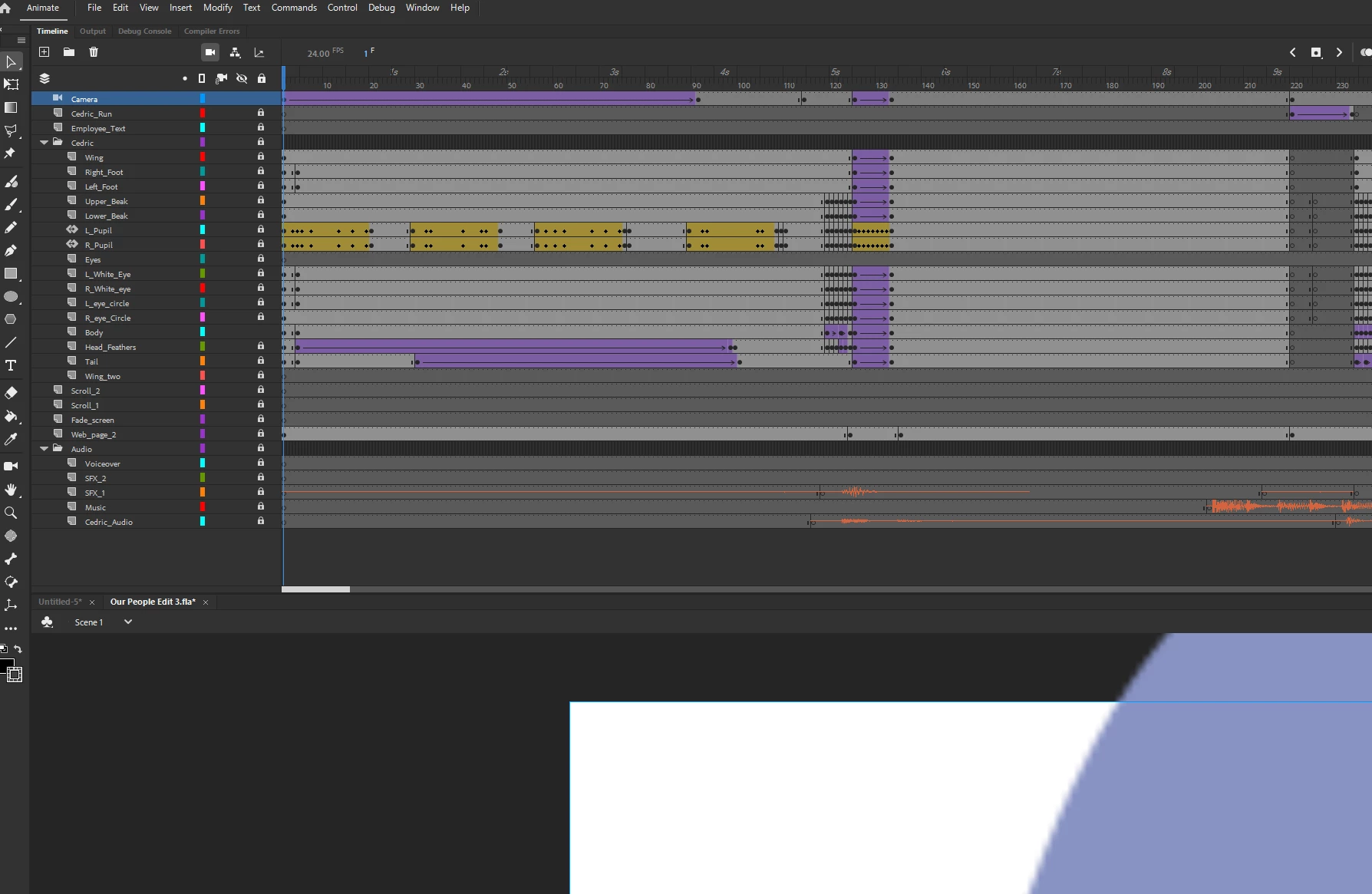Click the Upper_Beak layer color swatch
The image size is (1372, 894).
click(203, 201)
